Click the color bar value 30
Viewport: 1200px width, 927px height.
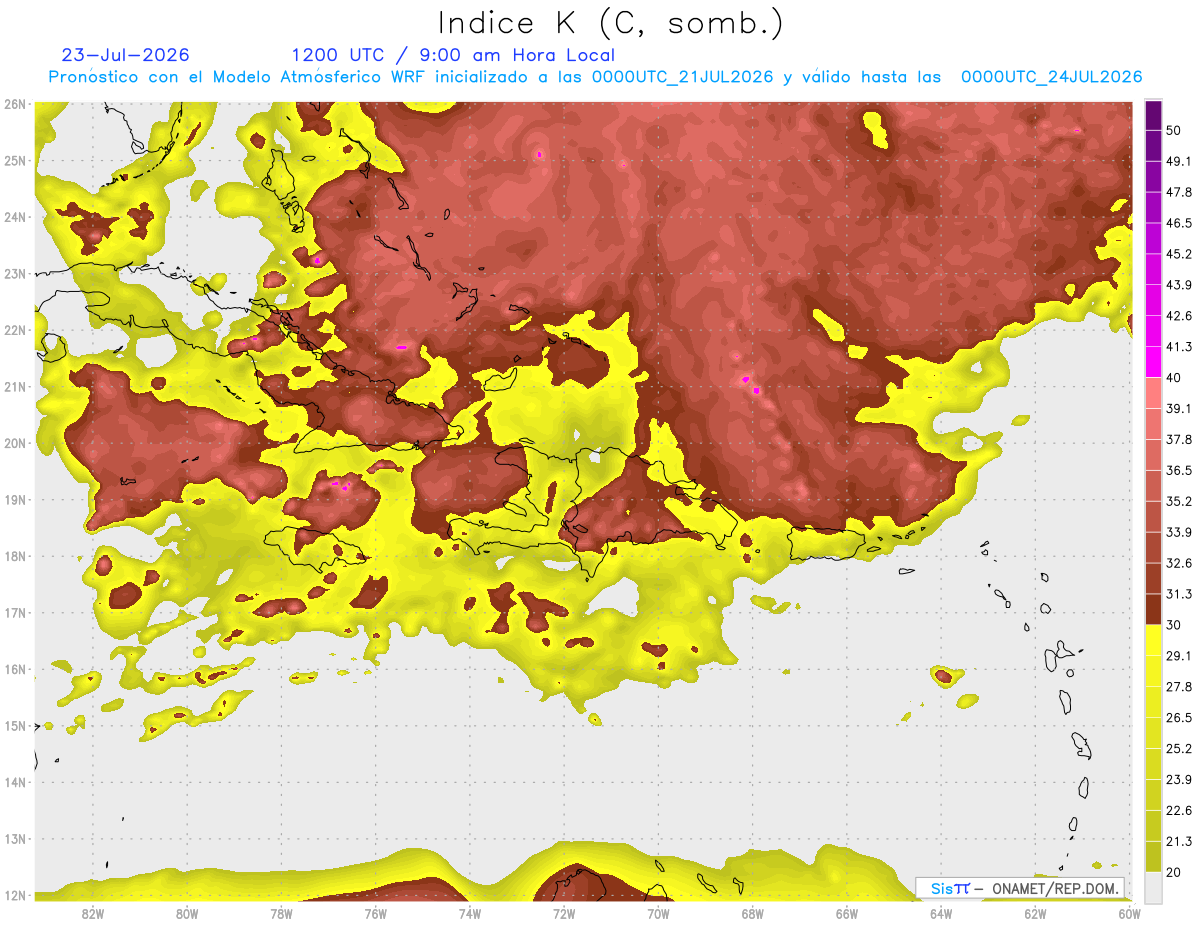(1173, 625)
